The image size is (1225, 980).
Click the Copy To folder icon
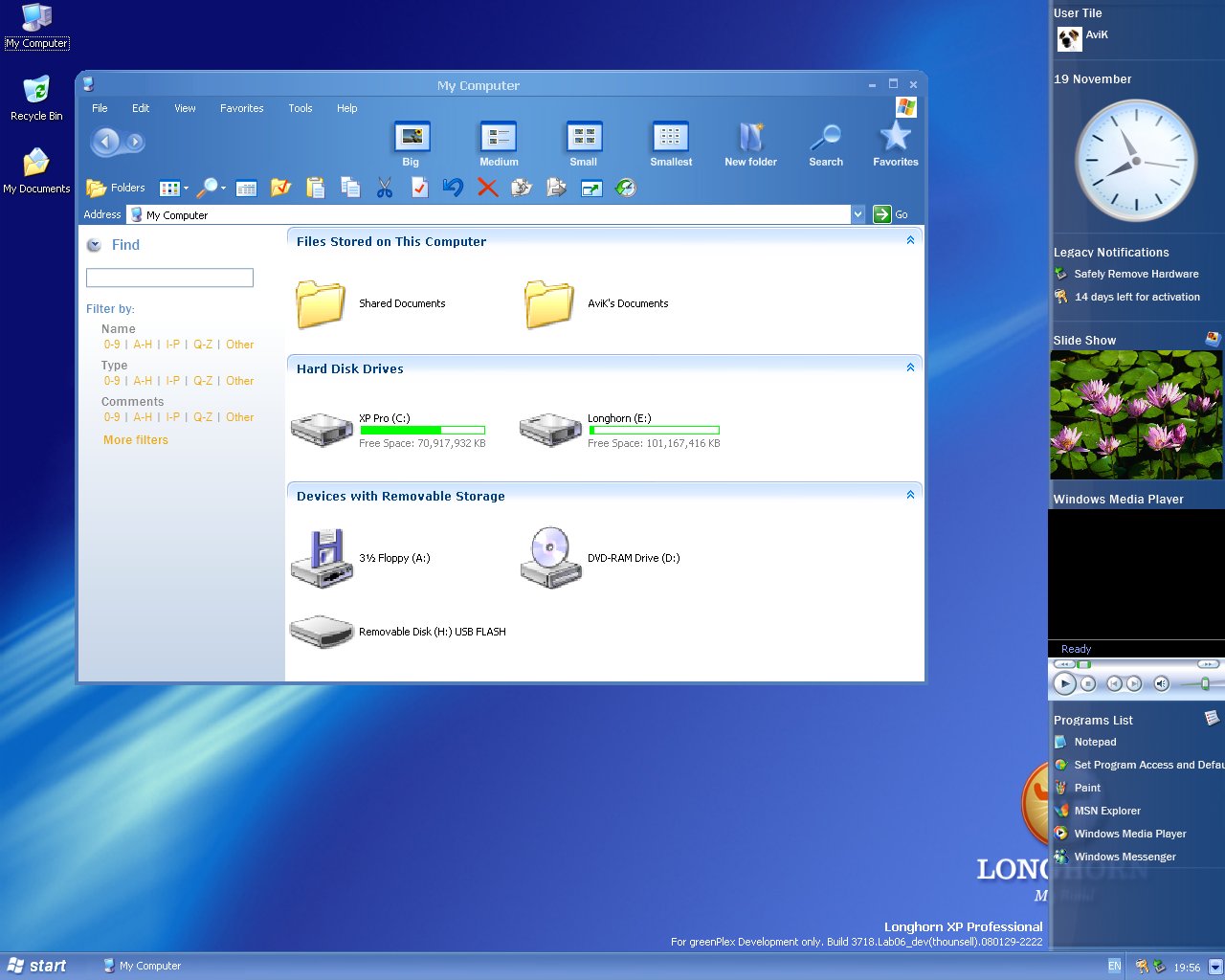coord(522,188)
